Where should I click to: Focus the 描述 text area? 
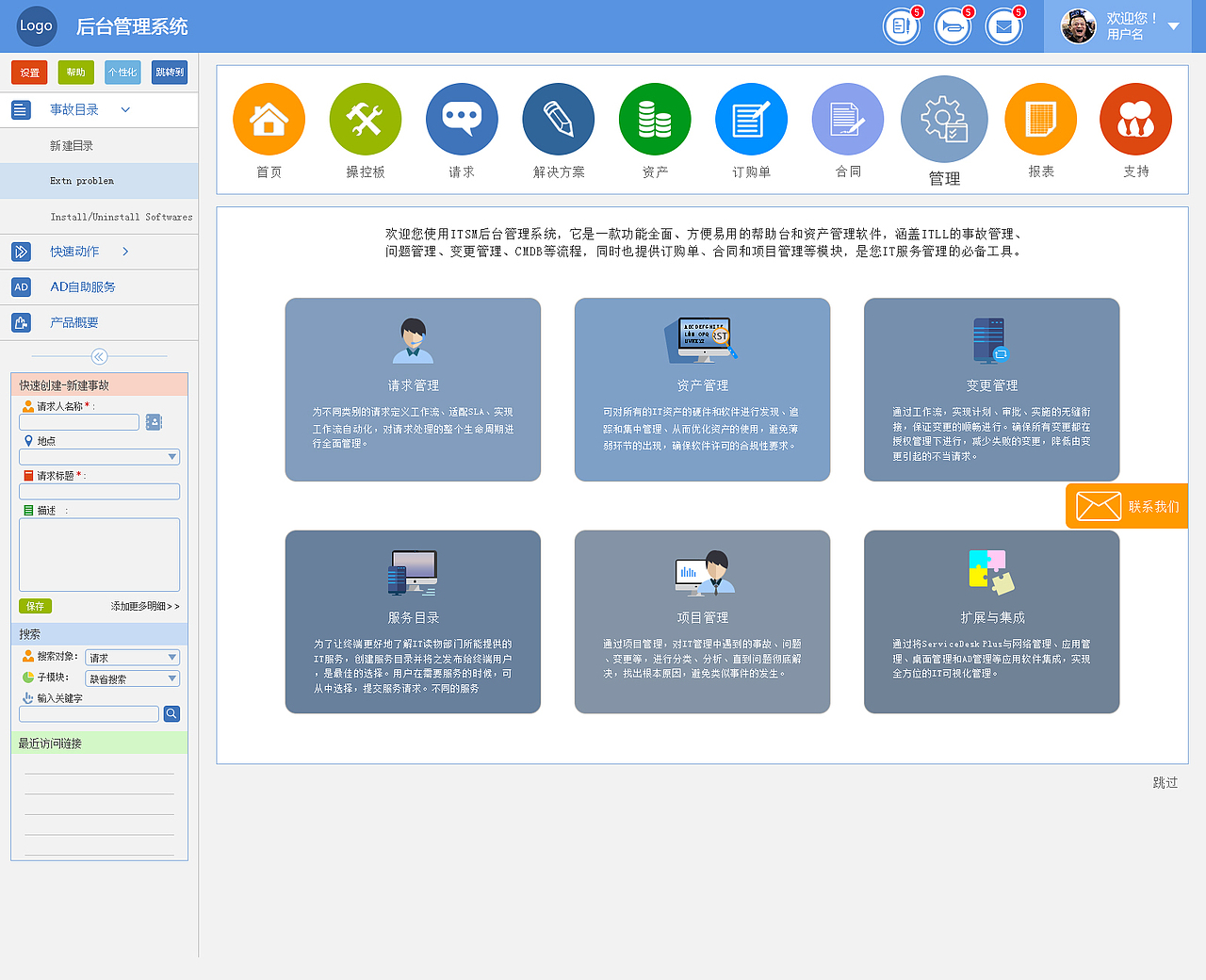(x=99, y=555)
